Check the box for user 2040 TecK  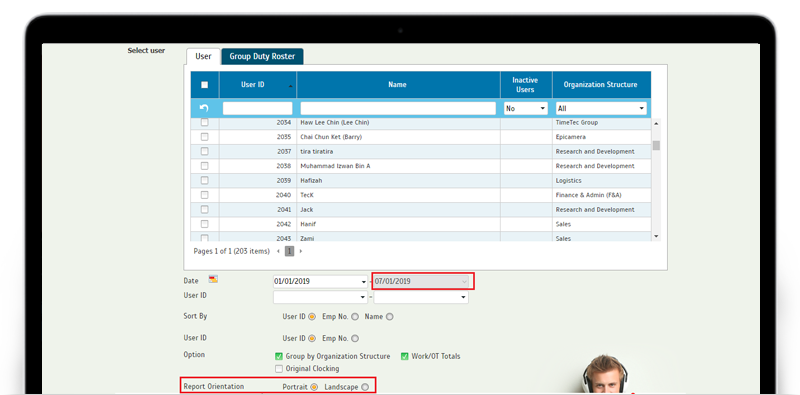click(x=205, y=194)
